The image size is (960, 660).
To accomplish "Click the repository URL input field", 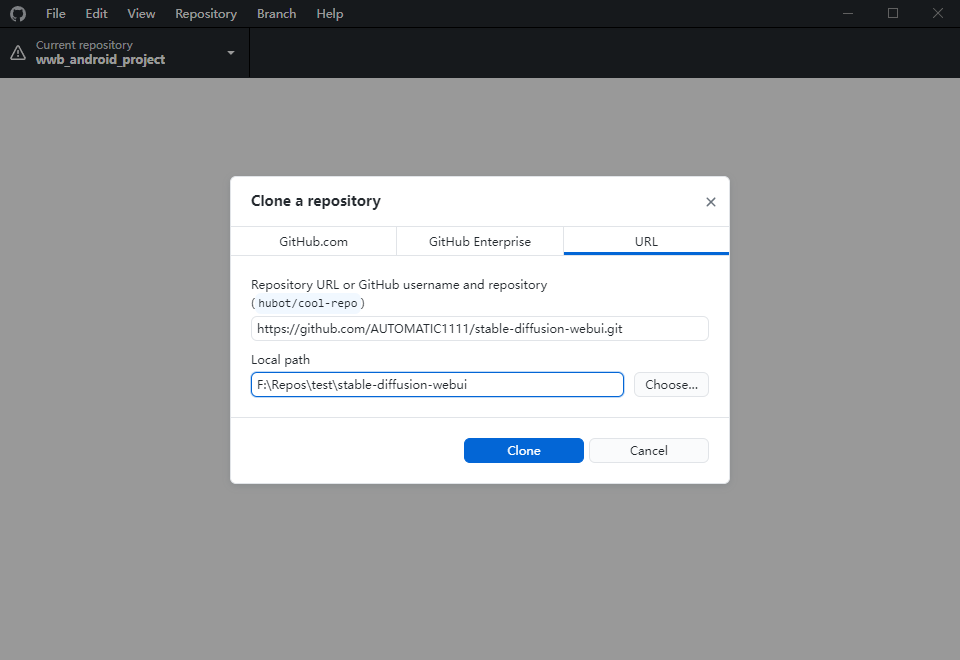I will tap(480, 328).
